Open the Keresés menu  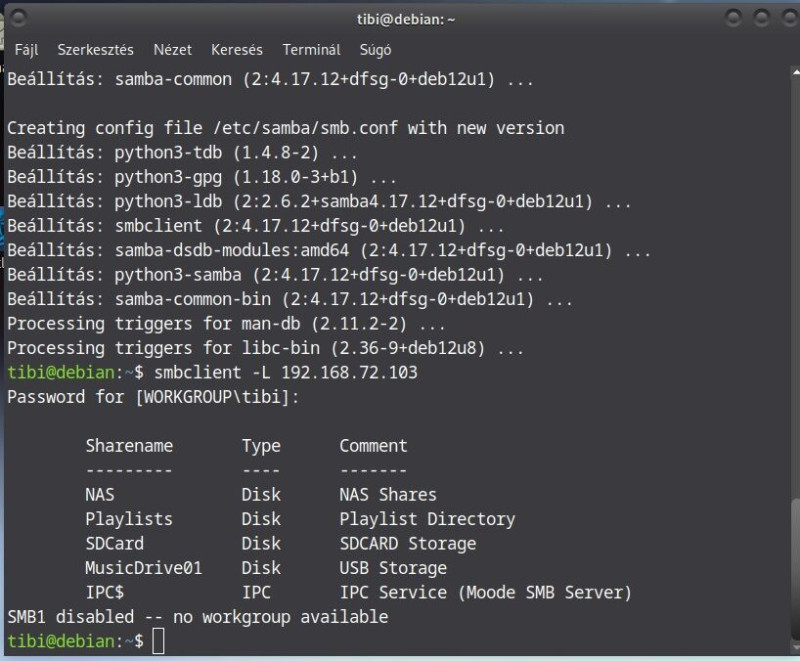pos(237,50)
